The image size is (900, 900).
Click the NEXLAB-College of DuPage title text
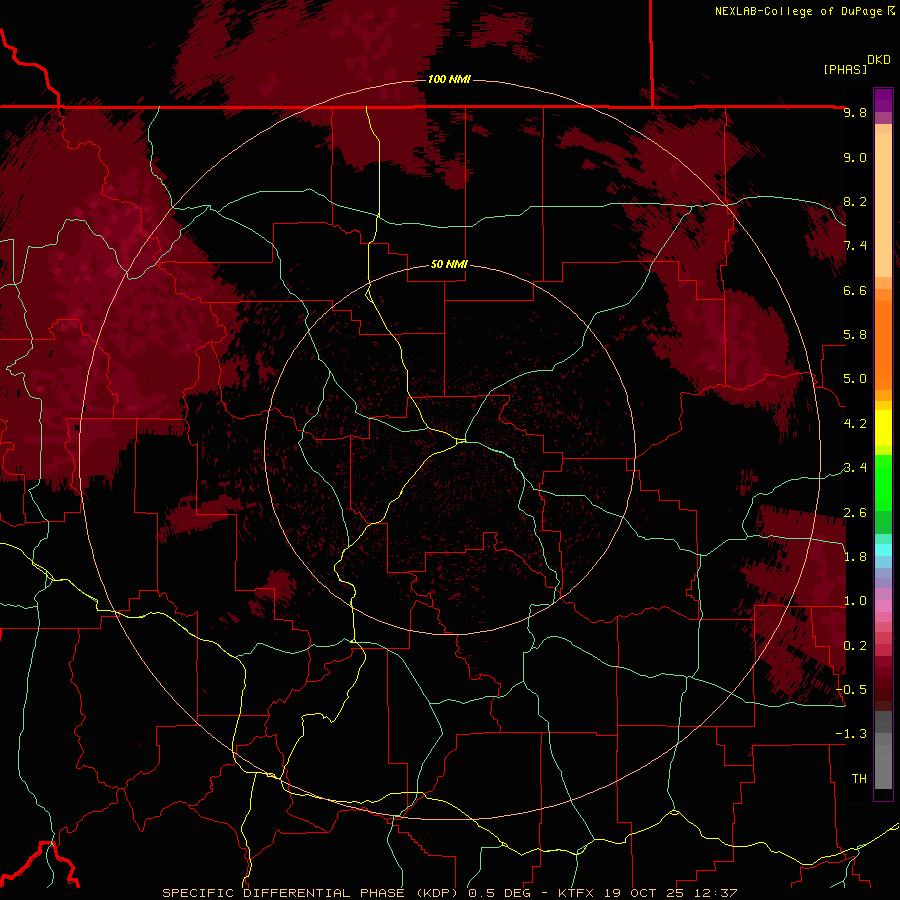[798, 11]
